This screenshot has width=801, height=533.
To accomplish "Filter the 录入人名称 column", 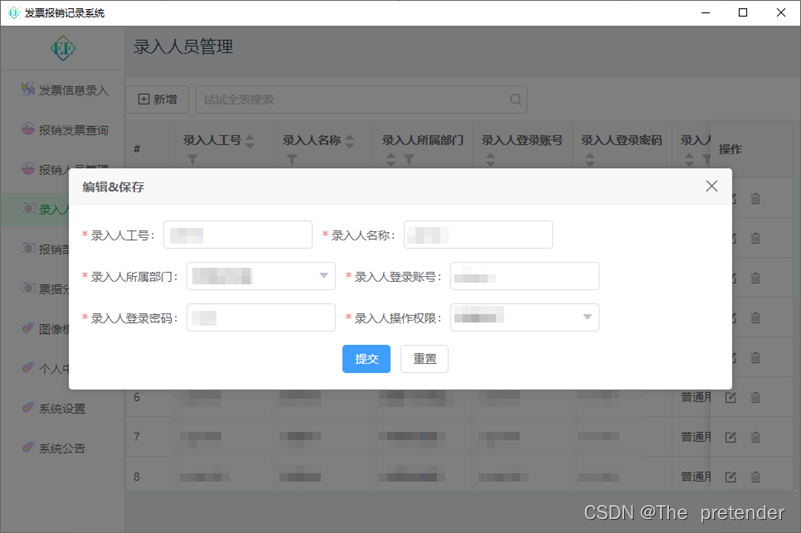I will (292, 159).
